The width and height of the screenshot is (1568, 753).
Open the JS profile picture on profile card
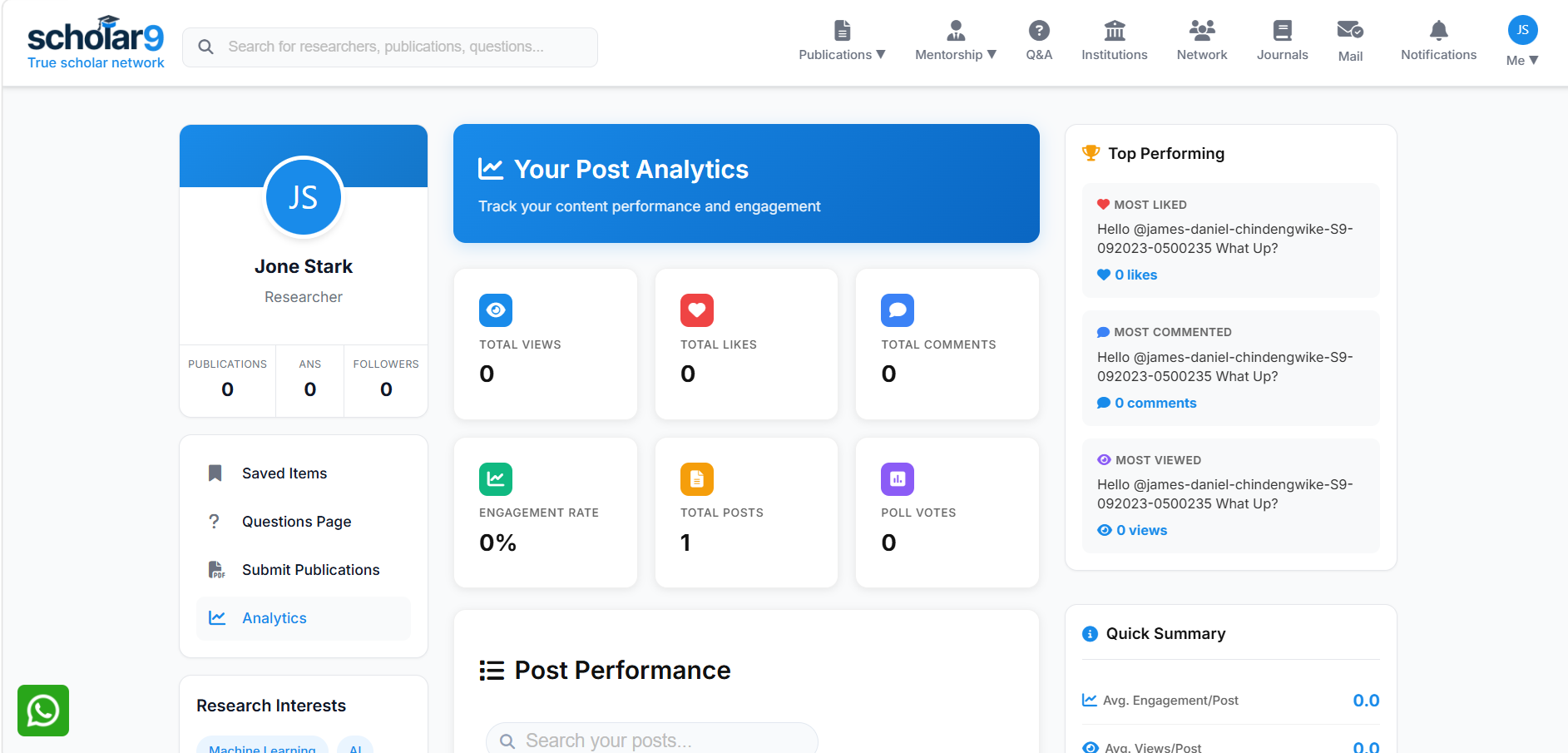point(304,197)
